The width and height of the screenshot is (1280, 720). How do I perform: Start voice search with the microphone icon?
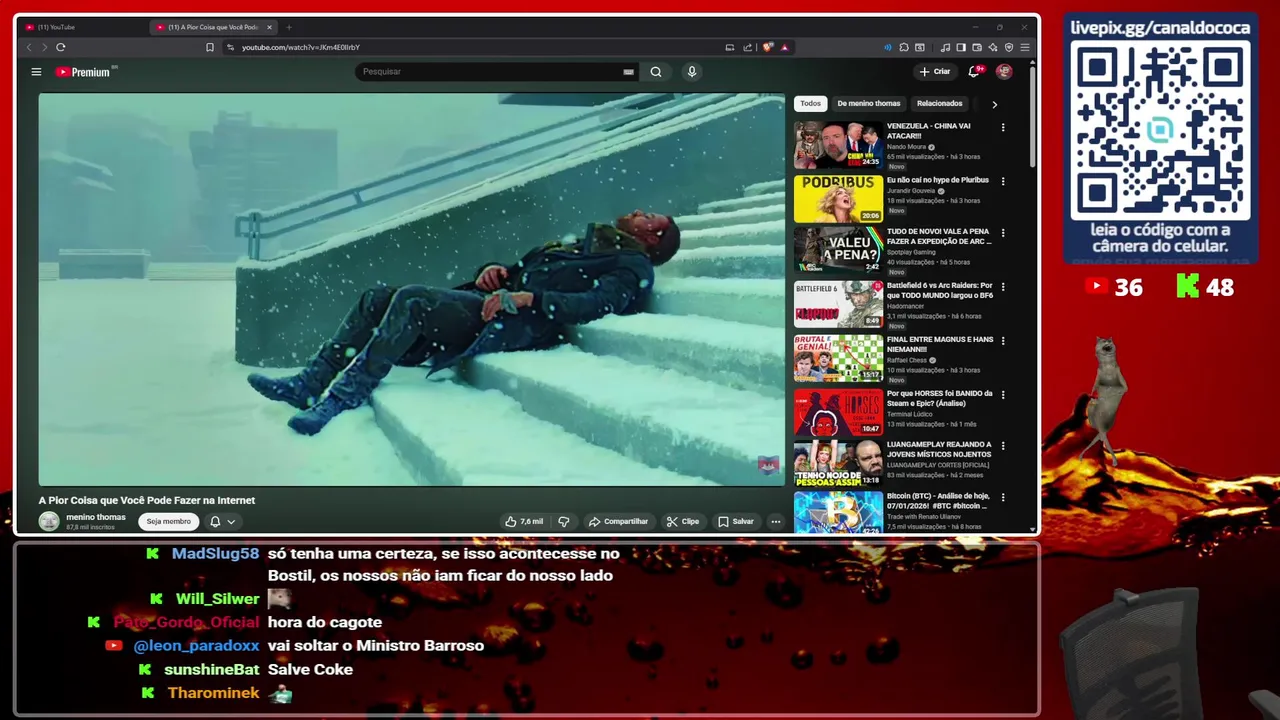pos(691,72)
